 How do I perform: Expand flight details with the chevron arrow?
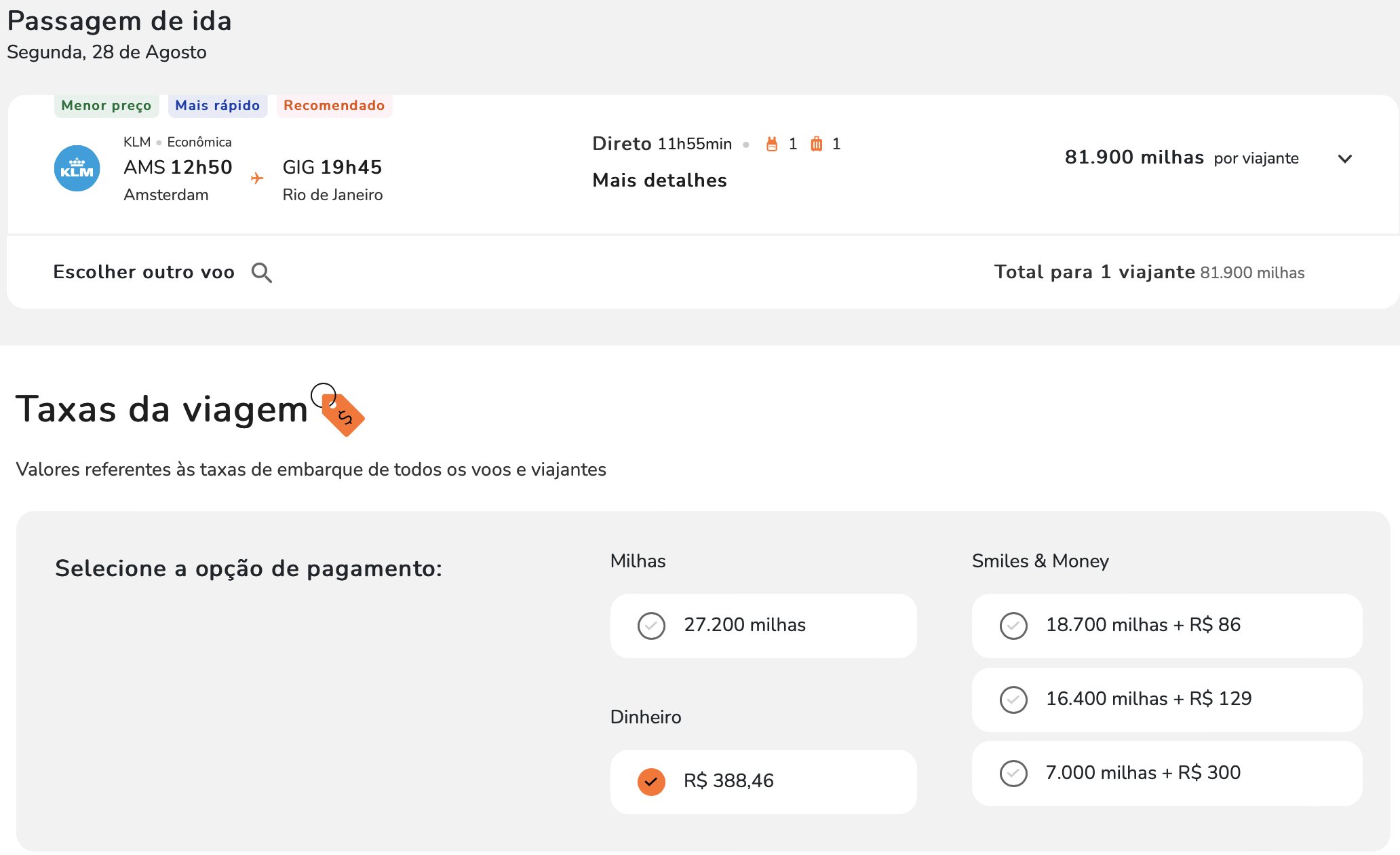click(x=1345, y=159)
